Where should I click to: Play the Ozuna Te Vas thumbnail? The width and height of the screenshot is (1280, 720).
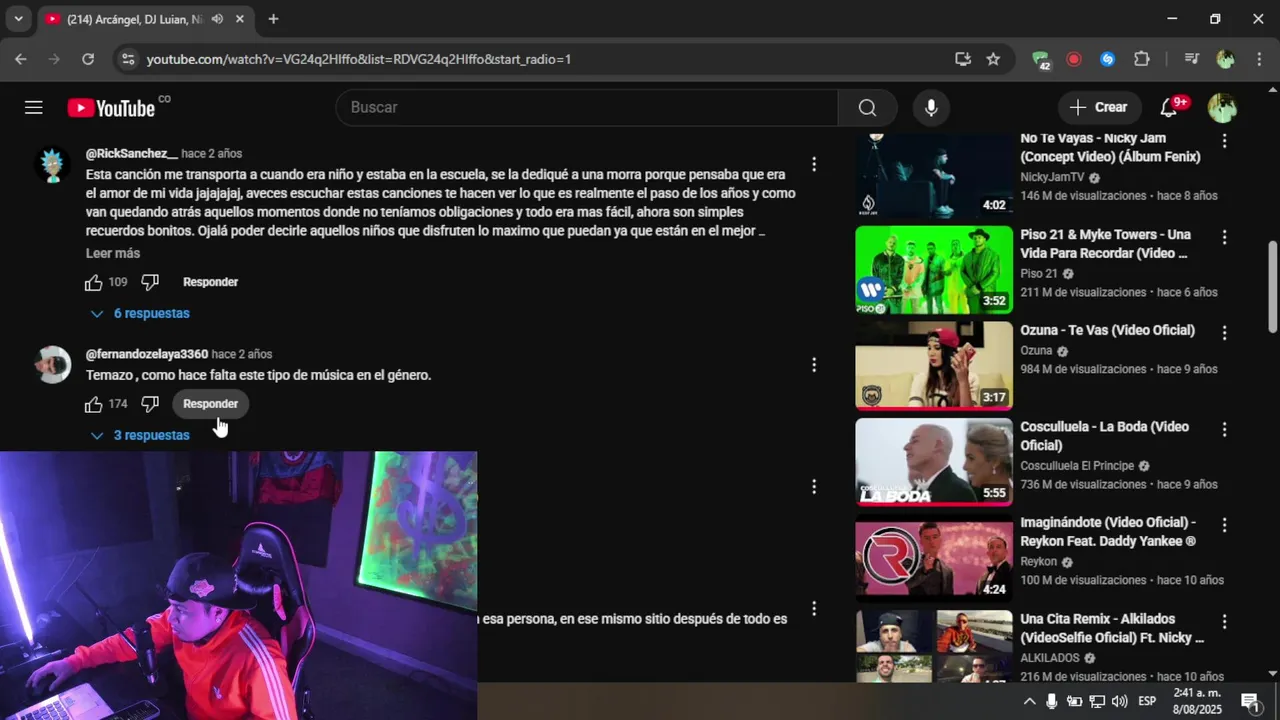934,366
